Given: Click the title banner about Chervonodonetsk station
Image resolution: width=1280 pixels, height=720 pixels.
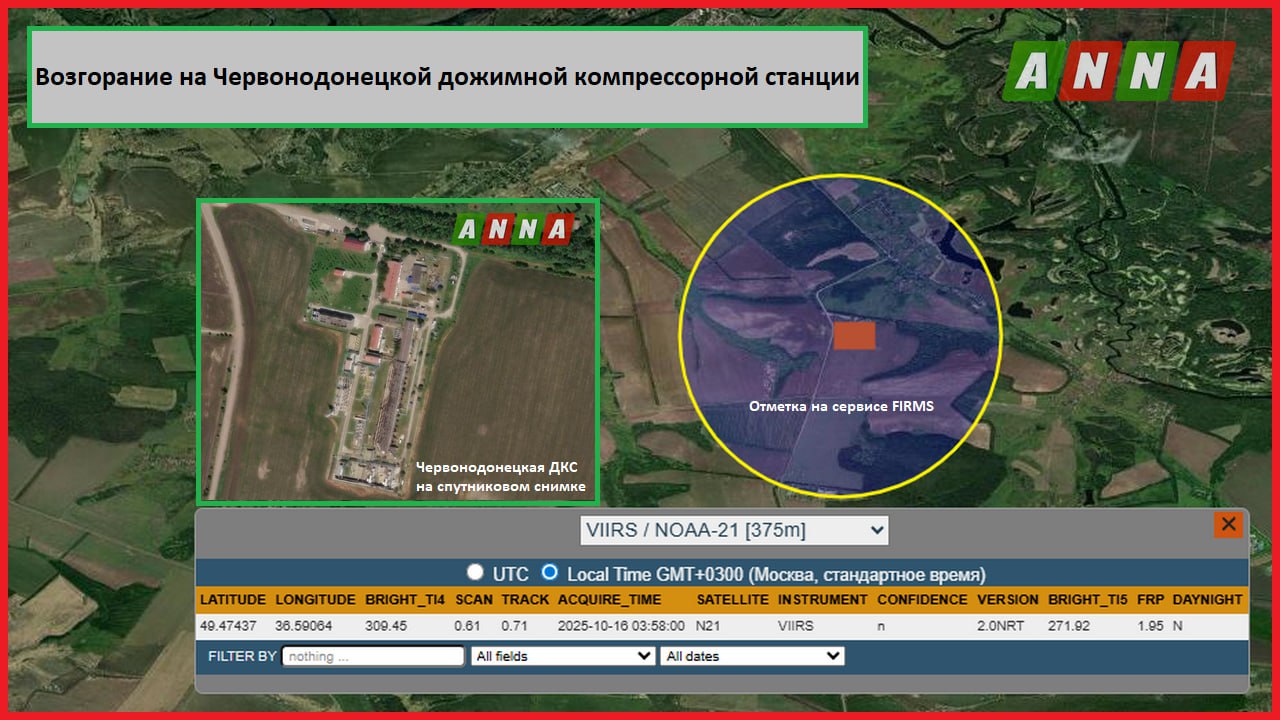Looking at the screenshot, I should coord(447,78).
